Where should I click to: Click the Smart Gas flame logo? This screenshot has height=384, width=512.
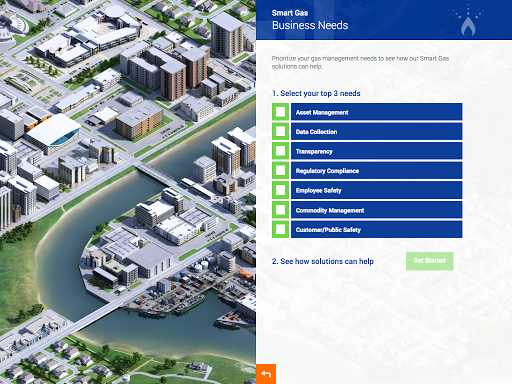(468, 21)
